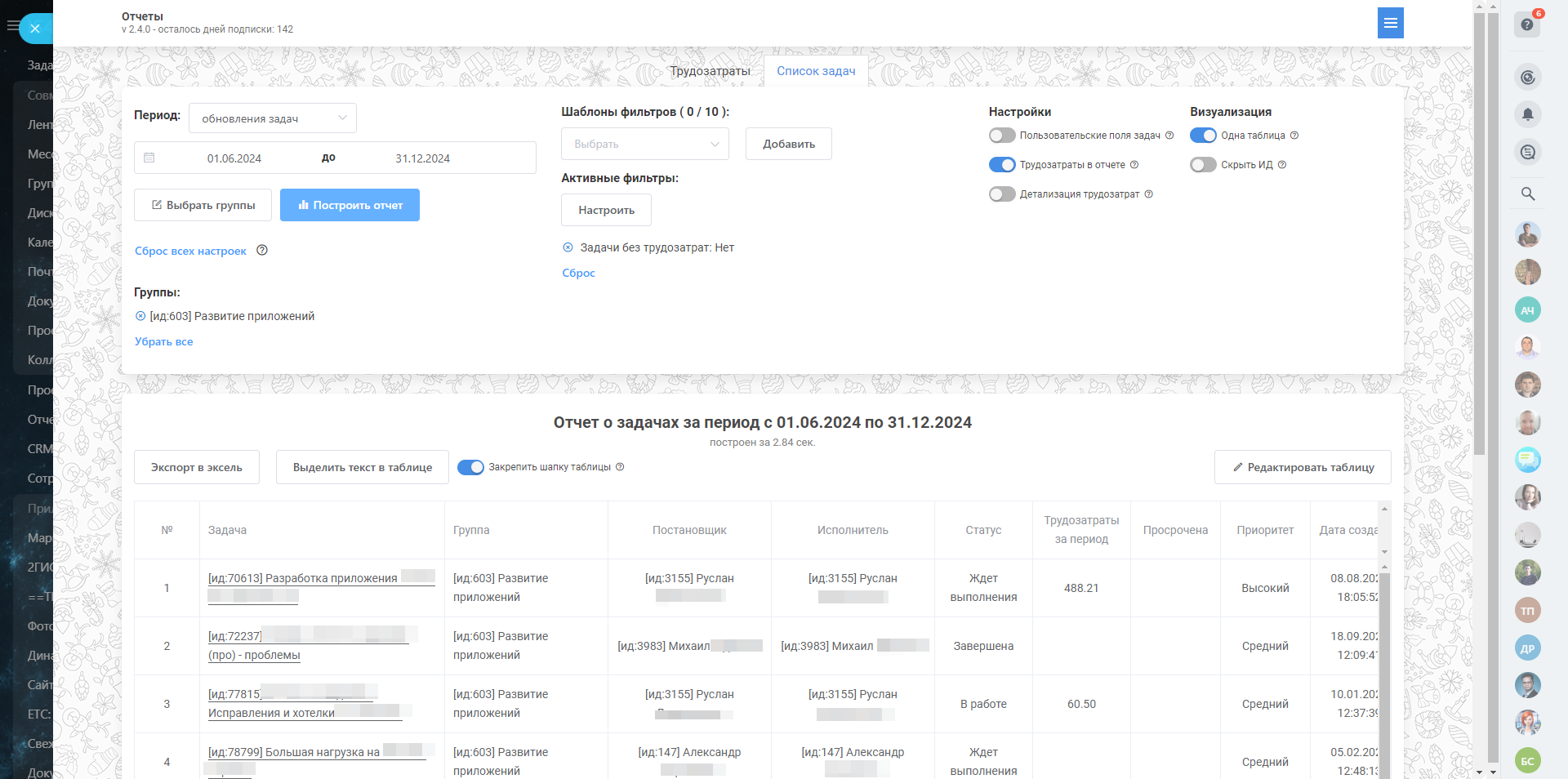The height and width of the screenshot is (779, 1568).
Task: Click Высокий priority cell in row 1
Action: coord(1265,588)
